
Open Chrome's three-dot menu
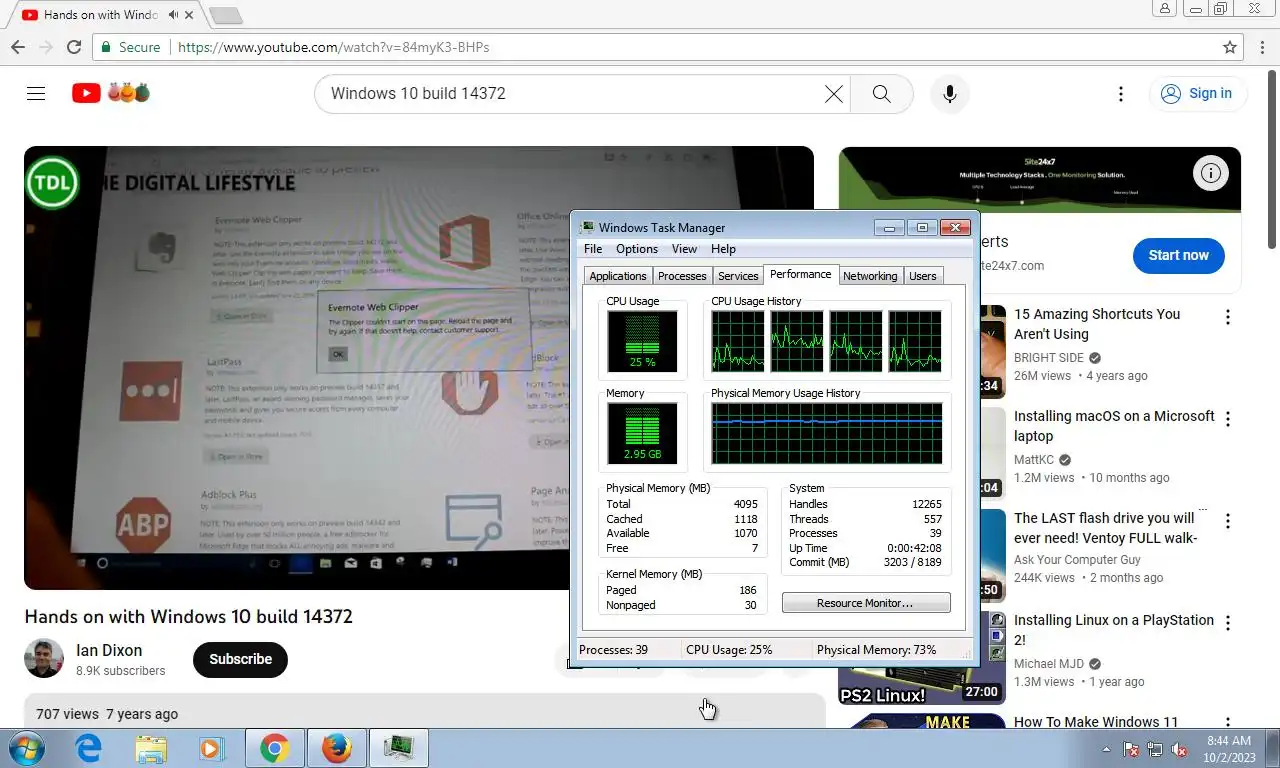click(1262, 47)
